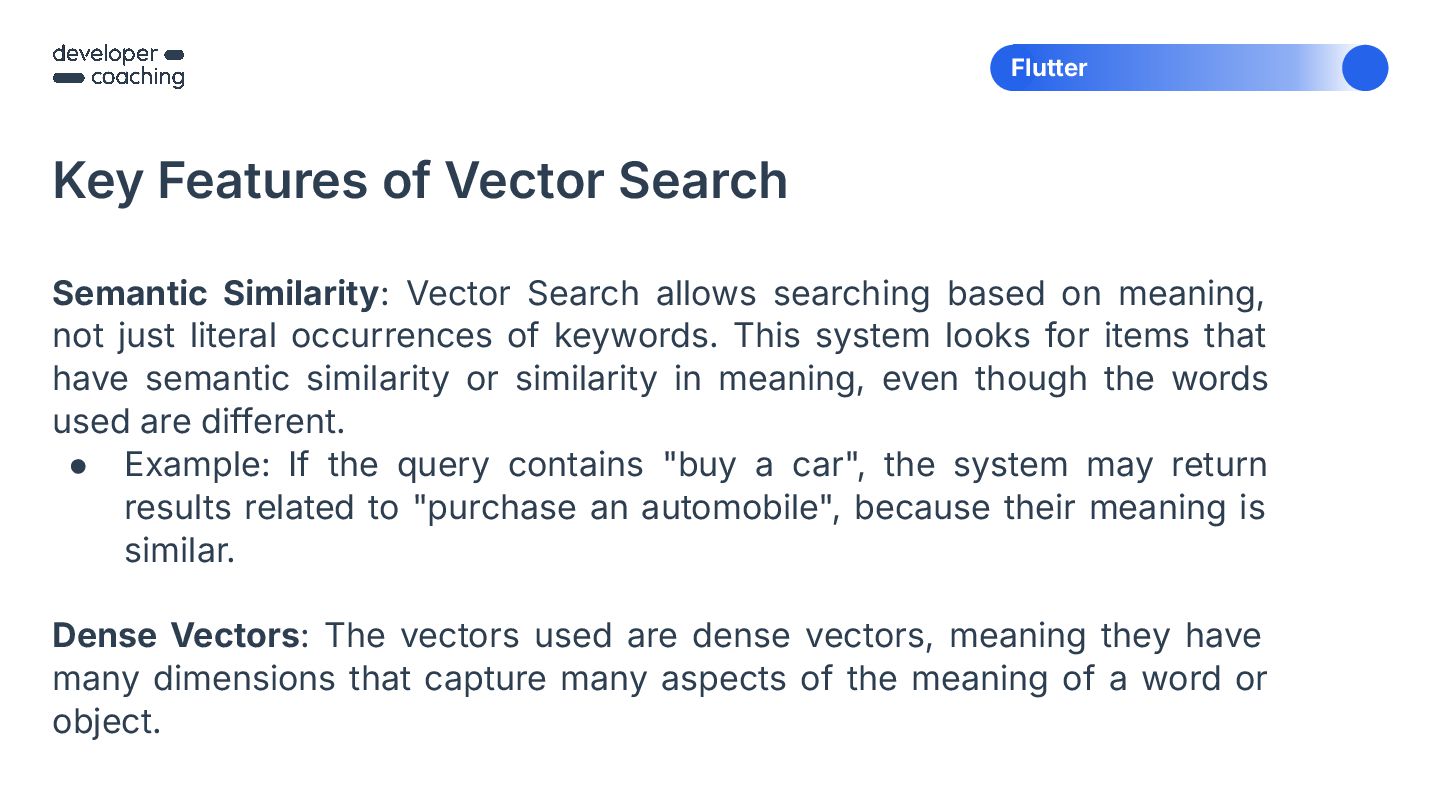Click the dark pill icon beside "developer"
1440x810 pixels.
point(173,54)
